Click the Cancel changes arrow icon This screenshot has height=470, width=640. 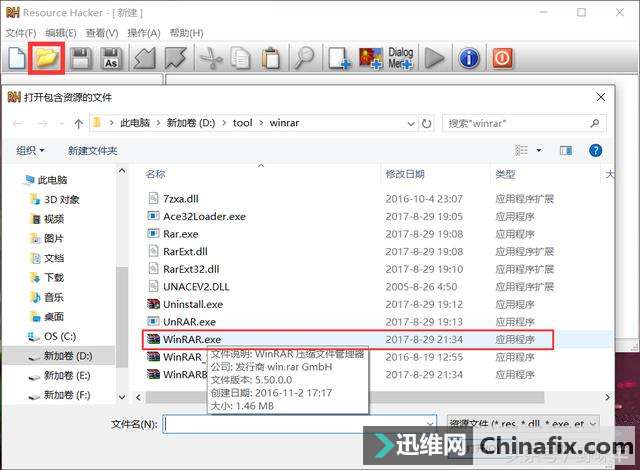pos(176,58)
